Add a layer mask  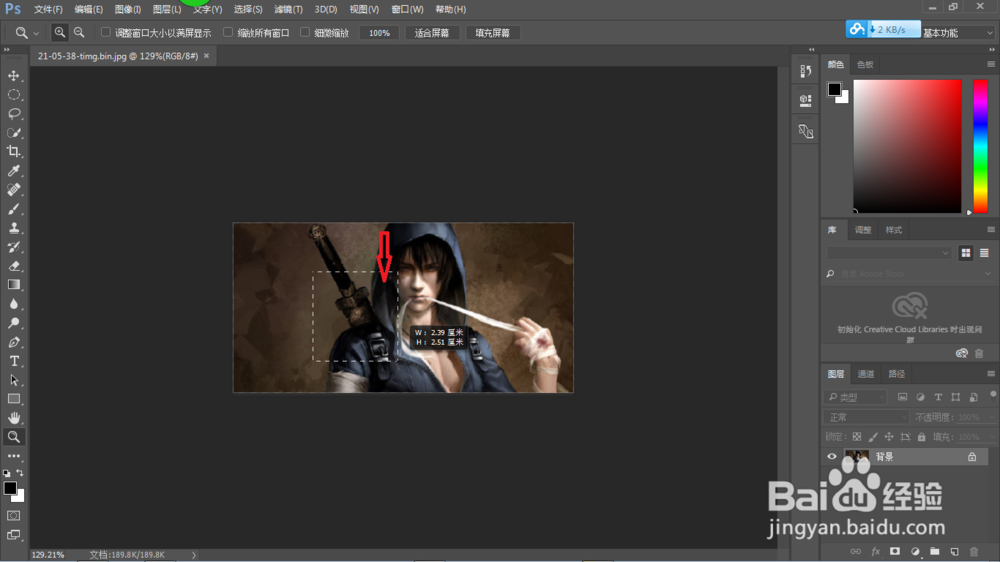point(895,551)
